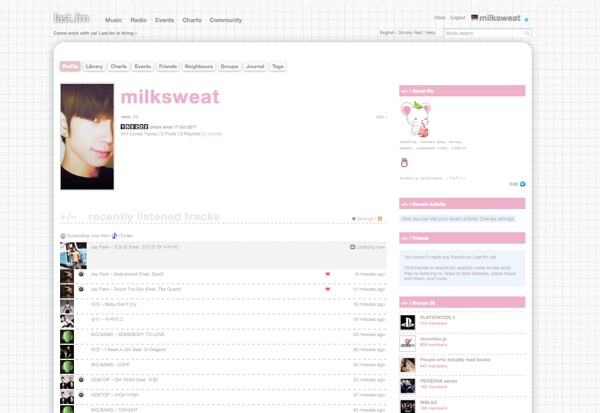Toggle loved heart on Abandoned track
The width and height of the screenshot is (600, 413).
[x=328, y=274]
